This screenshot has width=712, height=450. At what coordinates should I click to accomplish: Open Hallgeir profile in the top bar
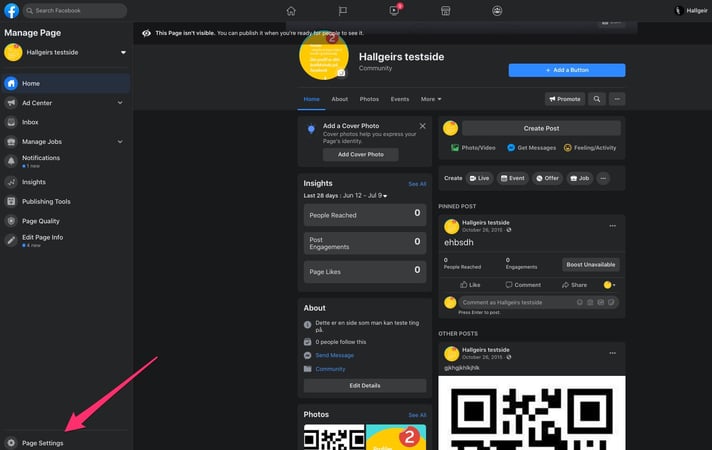(x=691, y=10)
